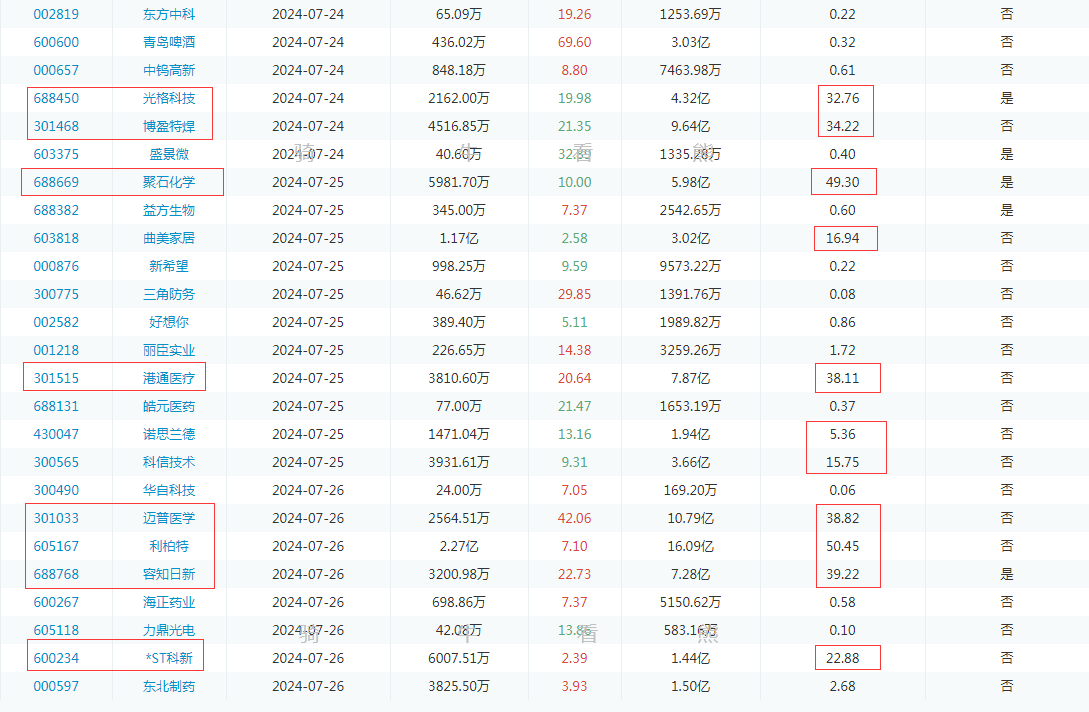The image size is (1089, 712).
Task: Click the 博盈特焊 stock name
Action: [168, 126]
